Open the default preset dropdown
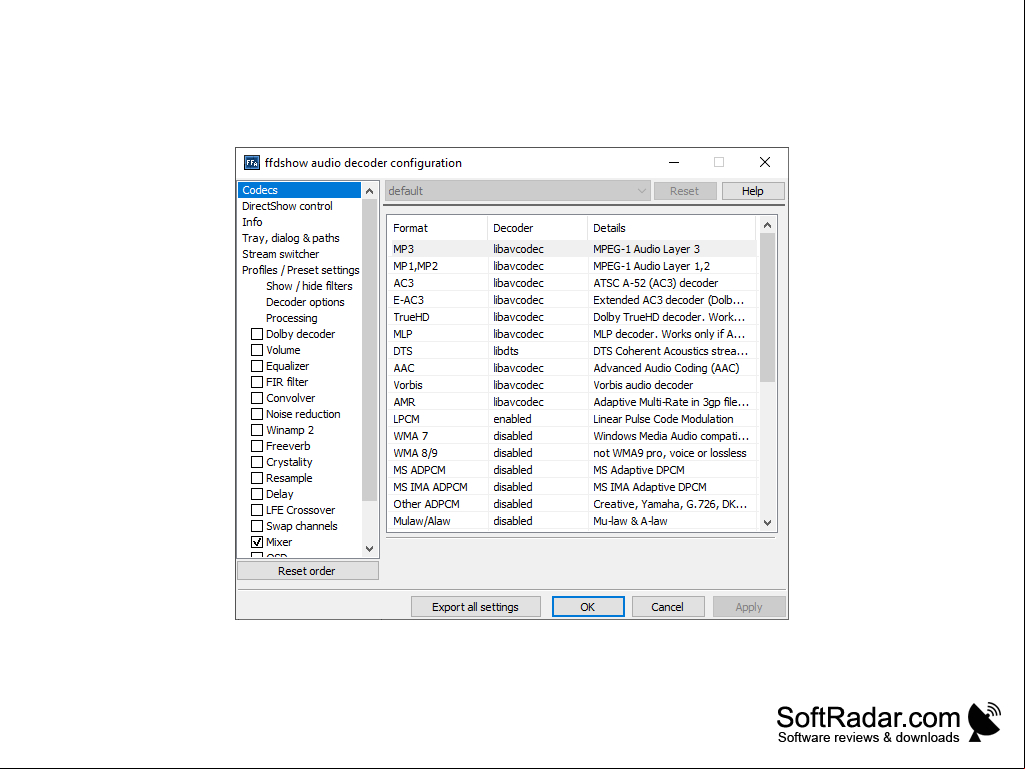Image resolution: width=1025 pixels, height=769 pixels. [x=517, y=191]
